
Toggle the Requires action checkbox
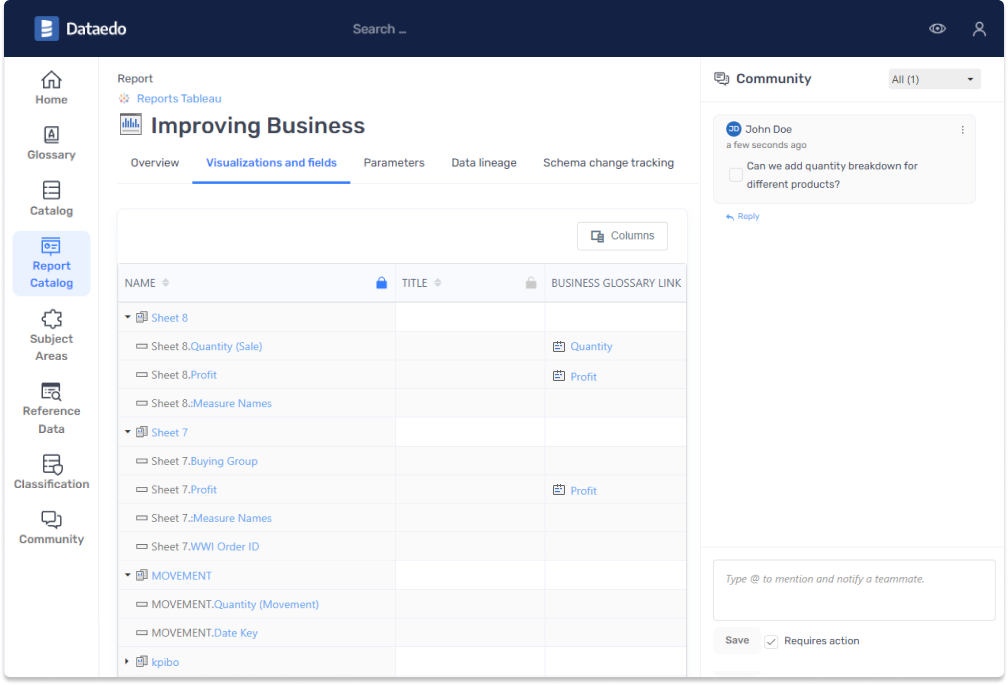click(771, 641)
